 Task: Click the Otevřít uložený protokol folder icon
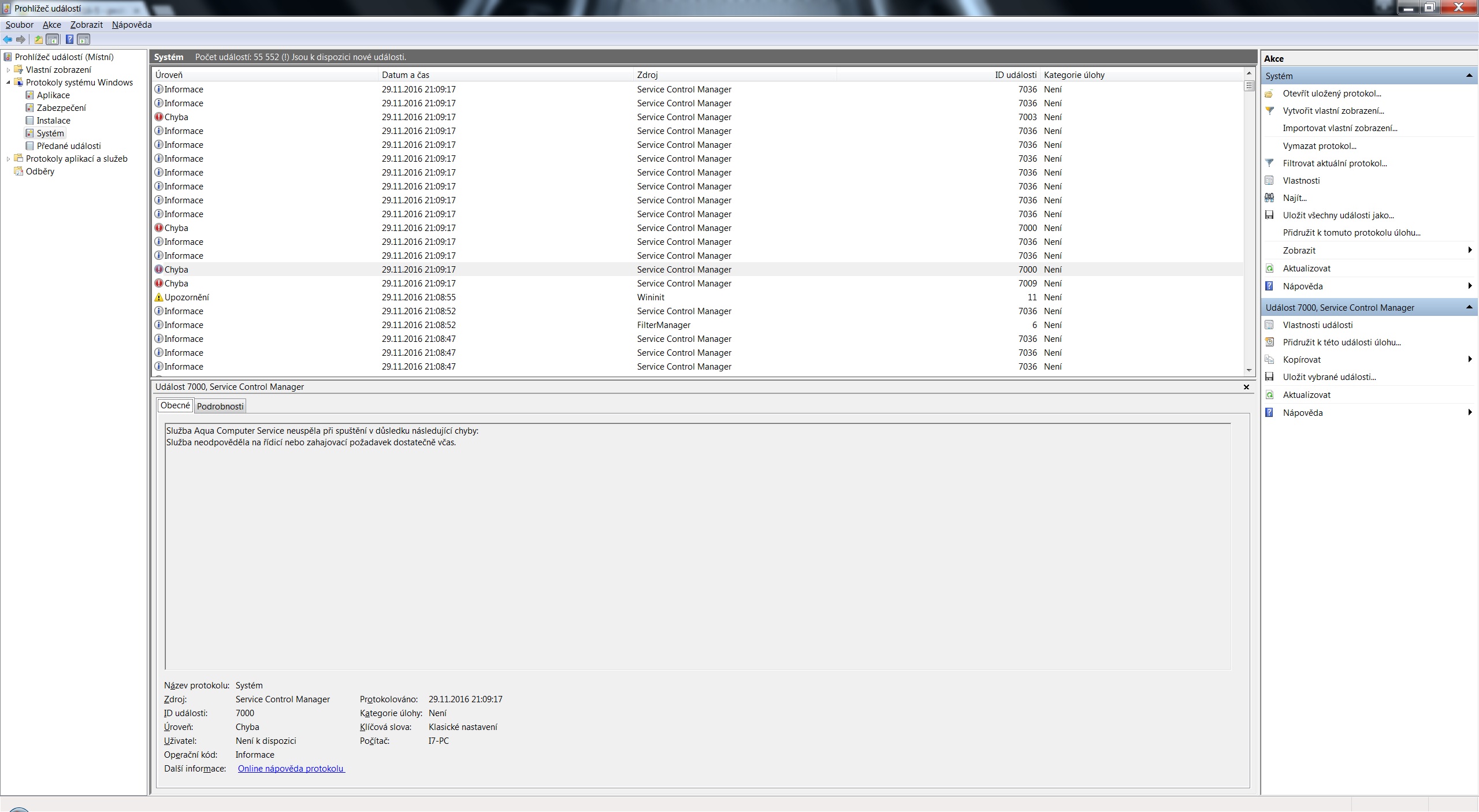(x=1269, y=94)
